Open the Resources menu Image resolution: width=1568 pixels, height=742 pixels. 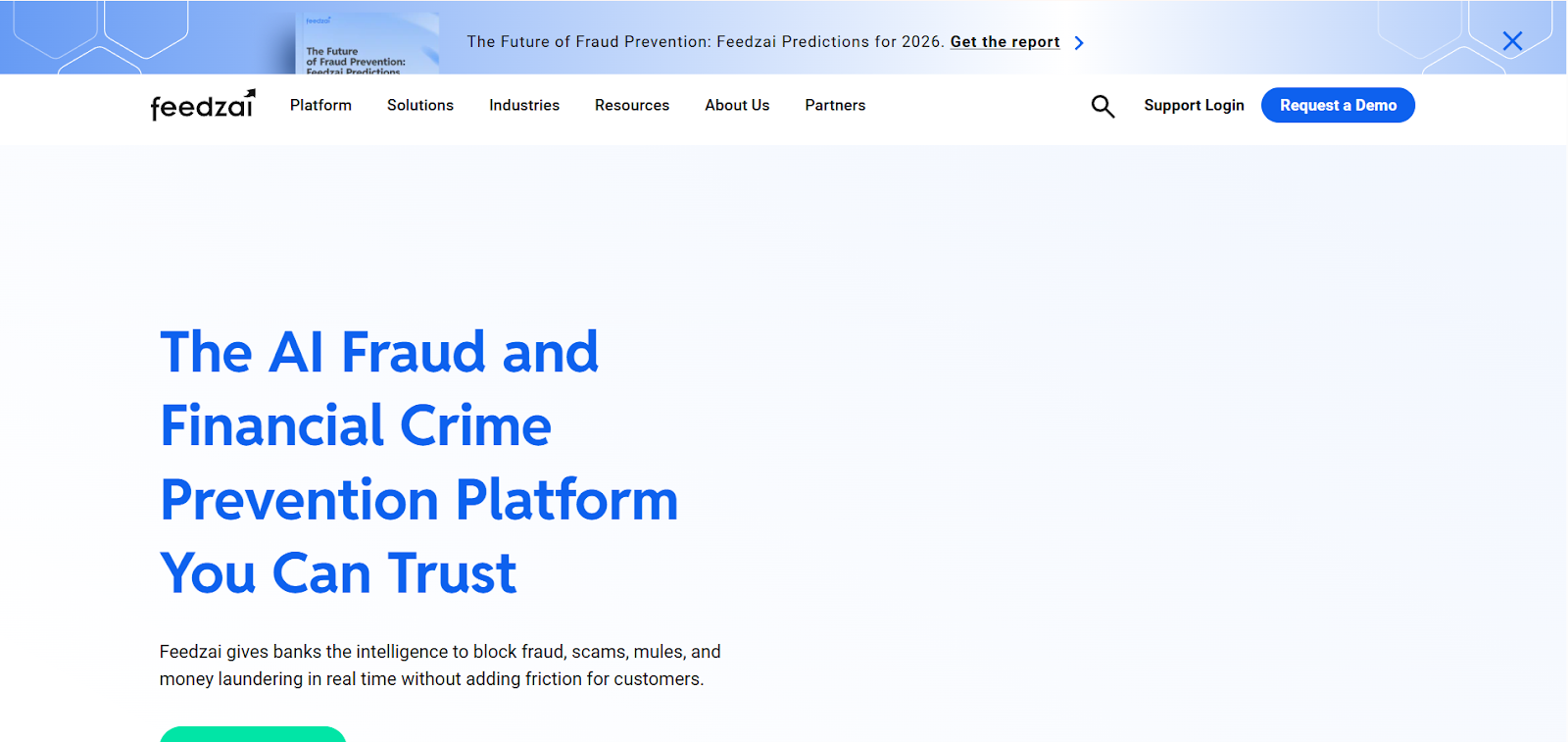click(632, 105)
